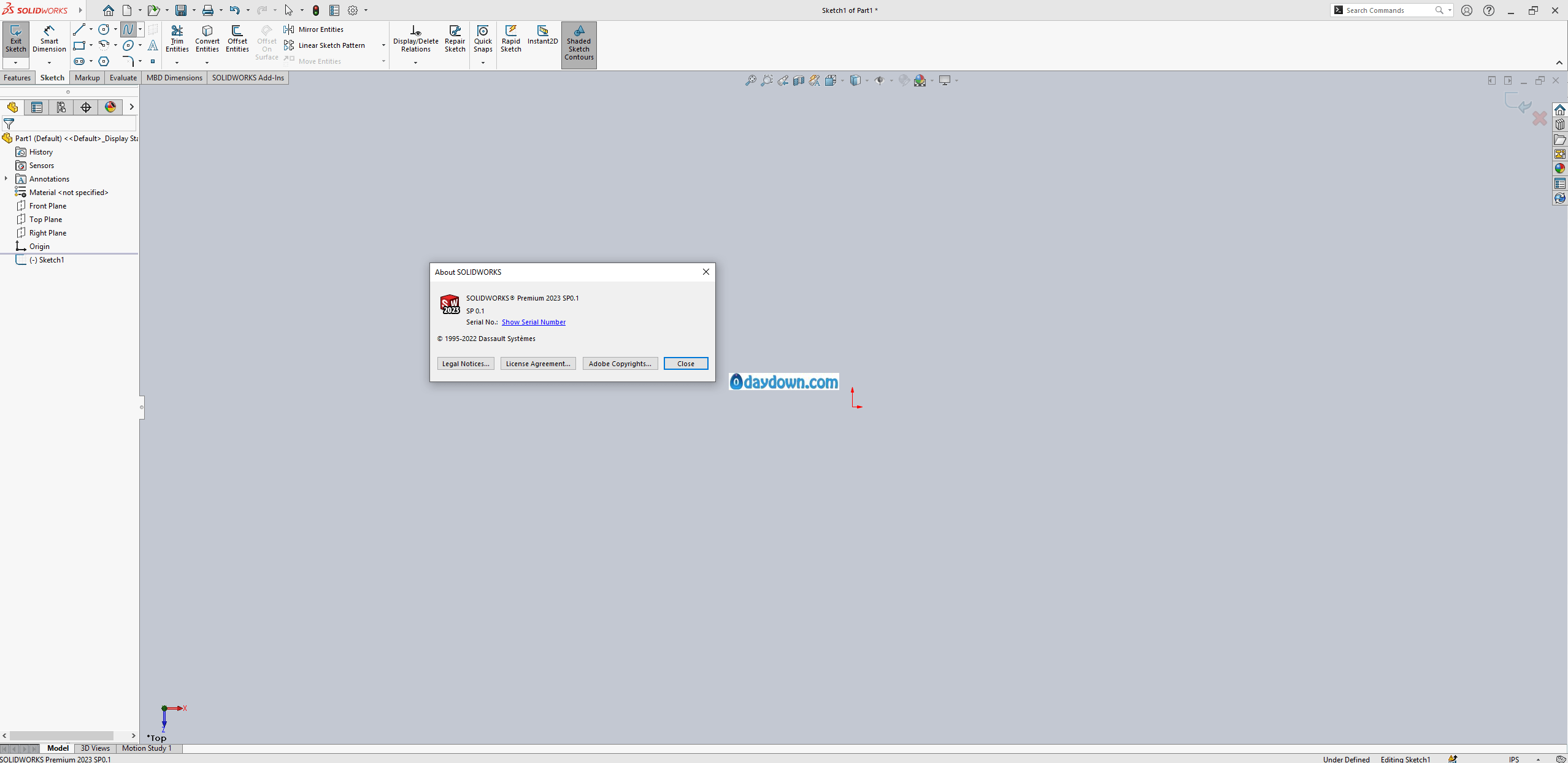Click the Adobe Copyrights button
This screenshot has height=763, width=1568.
point(620,364)
